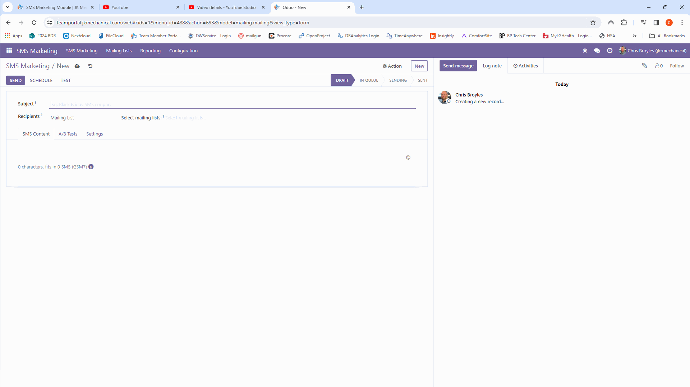Click the Schedule button

click(41, 81)
